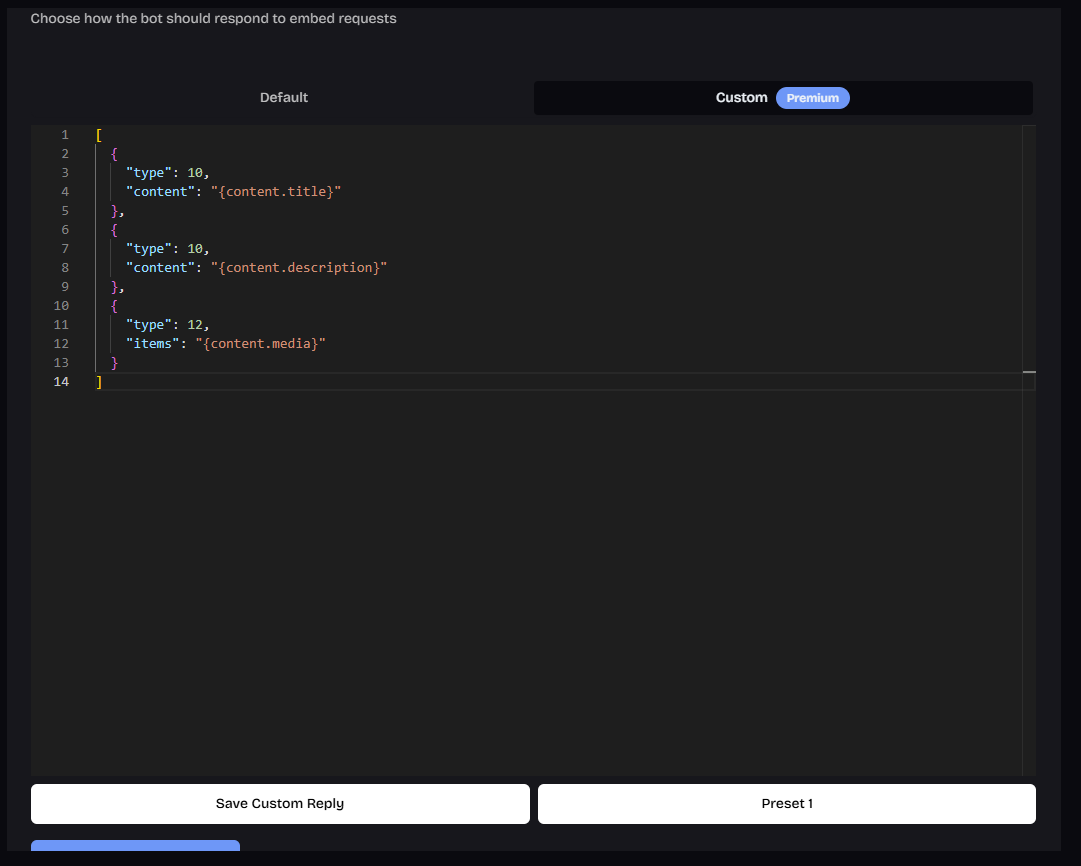The width and height of the screenshot is (1081, 866).
Task: Click line number 1 in the gutter
Action: coord(65,135)
